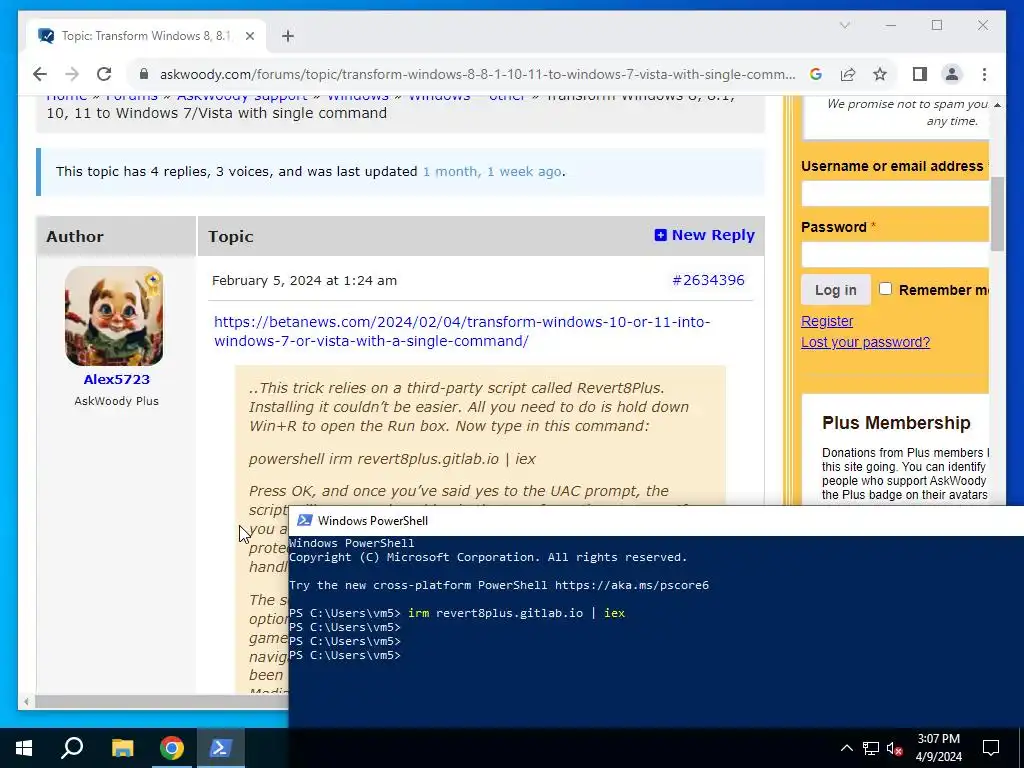Select the 'powershell irm revert8plus.gitlab.io | iex' text
The image size is (1024, 768).
(x=392, y=458)
